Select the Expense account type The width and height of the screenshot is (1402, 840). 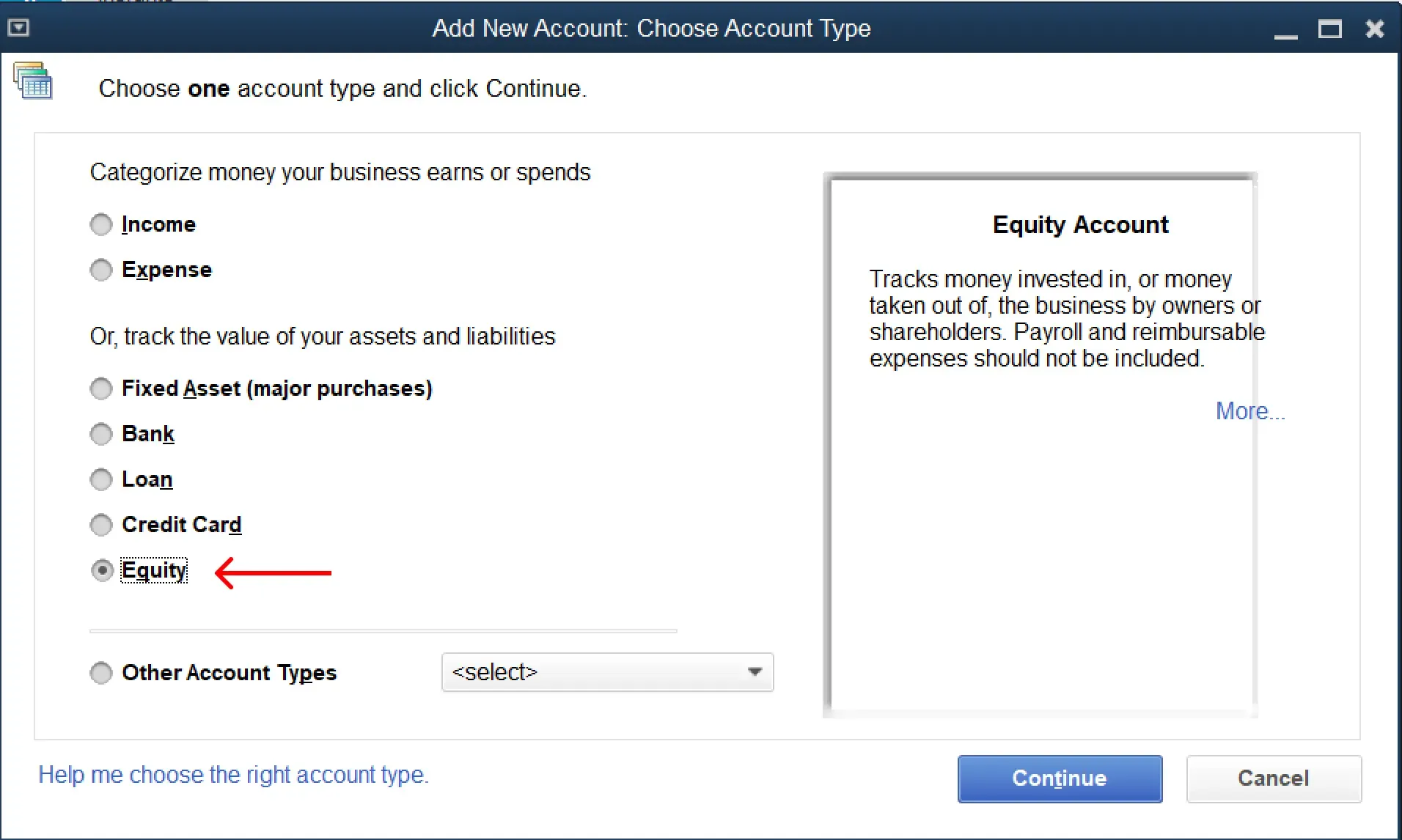point(101,270)
